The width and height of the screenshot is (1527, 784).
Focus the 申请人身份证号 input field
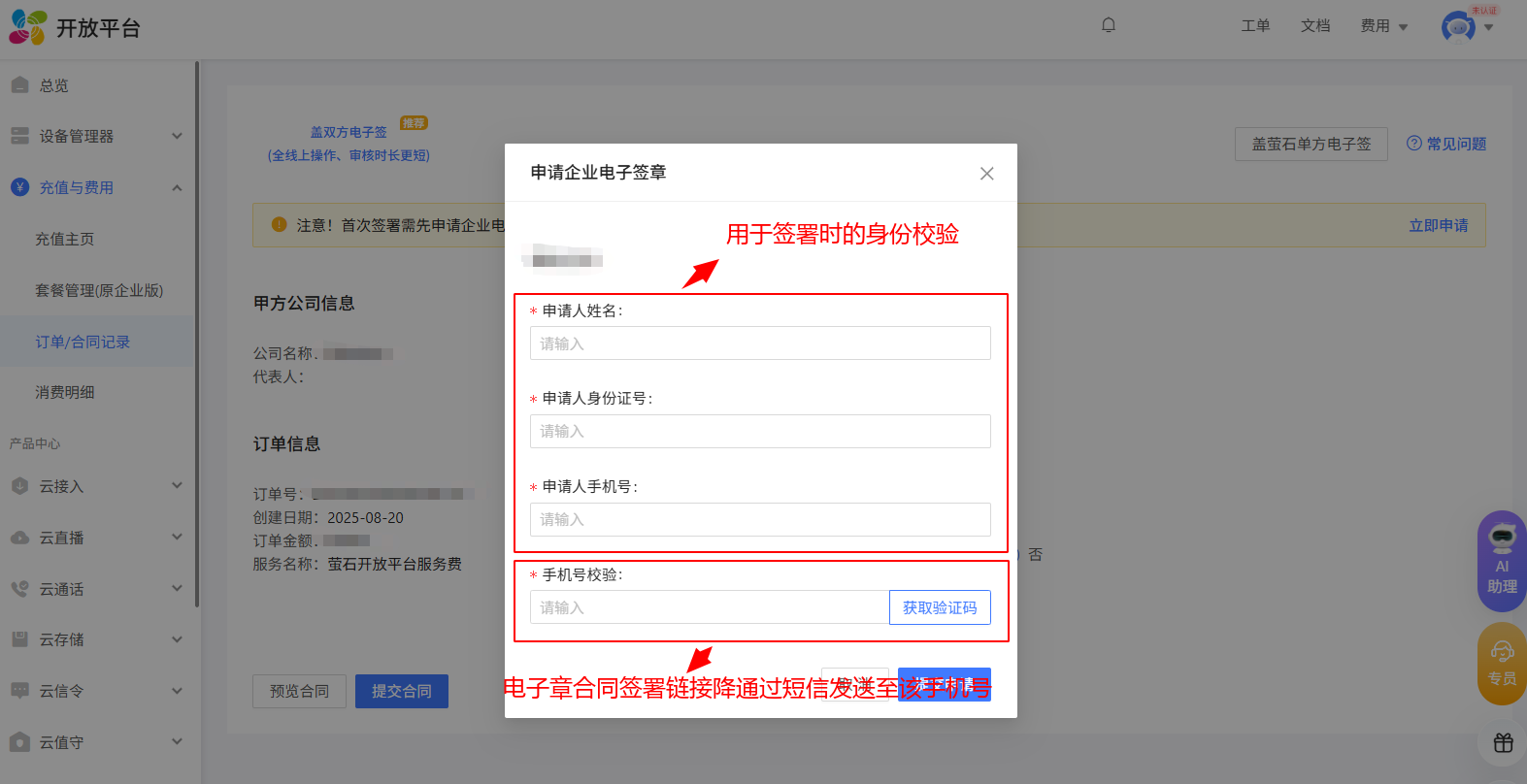(759, 431)
